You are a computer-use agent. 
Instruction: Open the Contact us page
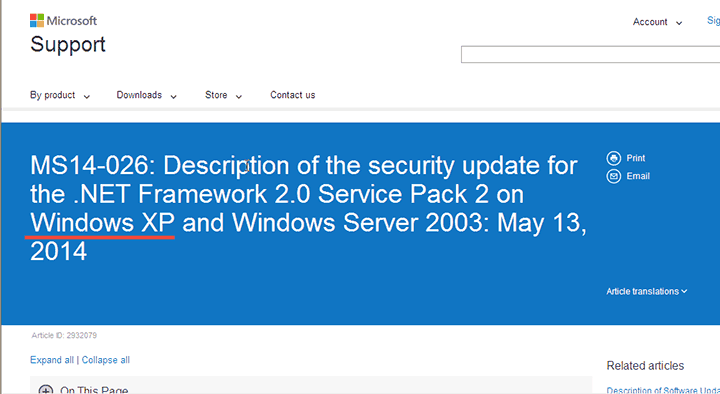point(292,95)
